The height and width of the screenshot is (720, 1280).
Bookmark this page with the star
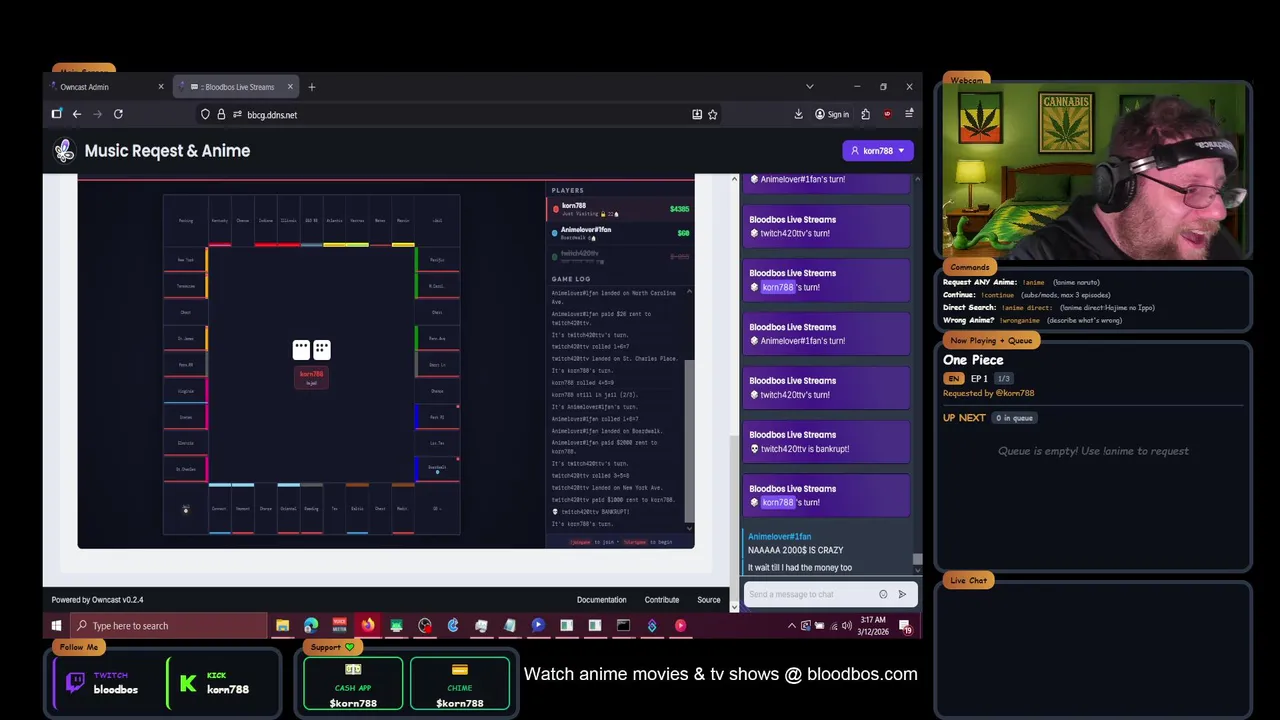pyautogui.click(x=713, y=115)
